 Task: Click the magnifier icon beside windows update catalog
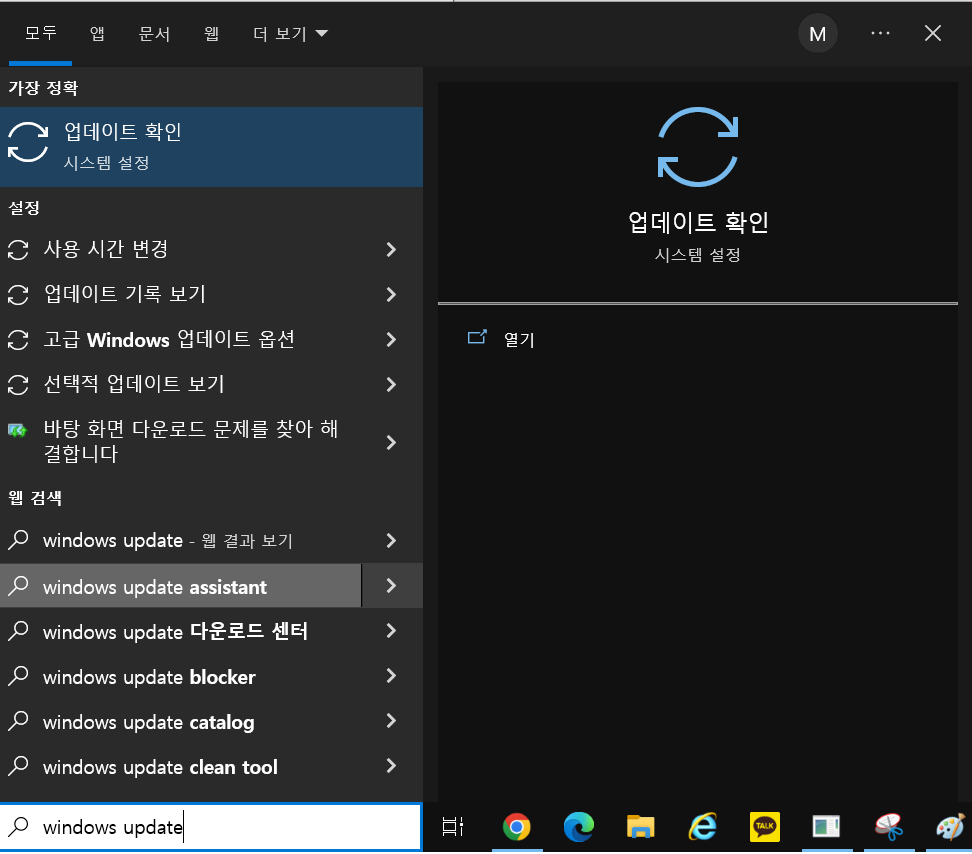coord(19,720)
